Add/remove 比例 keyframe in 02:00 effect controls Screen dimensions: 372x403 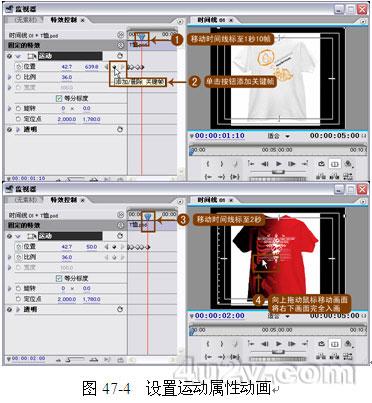115,258
